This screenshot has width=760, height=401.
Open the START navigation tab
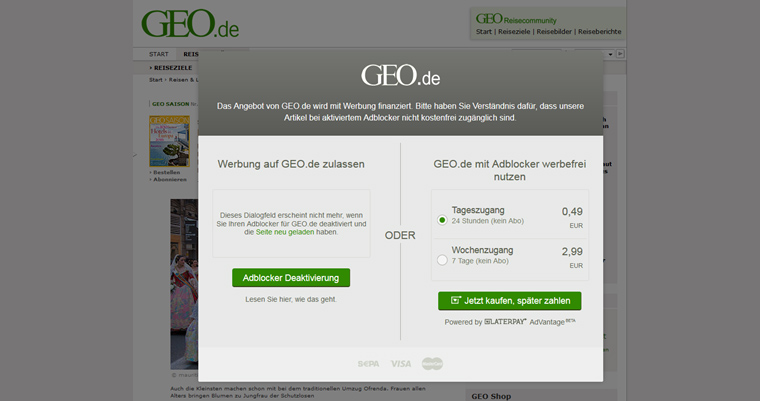click(x=158, y=54)
